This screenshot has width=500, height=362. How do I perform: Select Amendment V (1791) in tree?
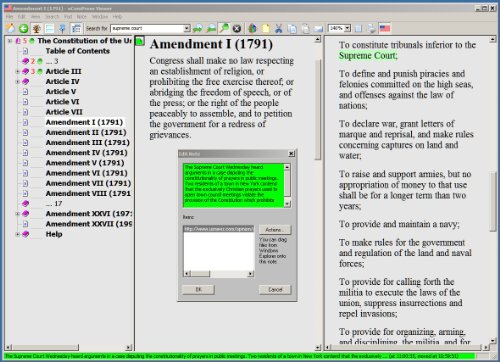click(85, 163)
